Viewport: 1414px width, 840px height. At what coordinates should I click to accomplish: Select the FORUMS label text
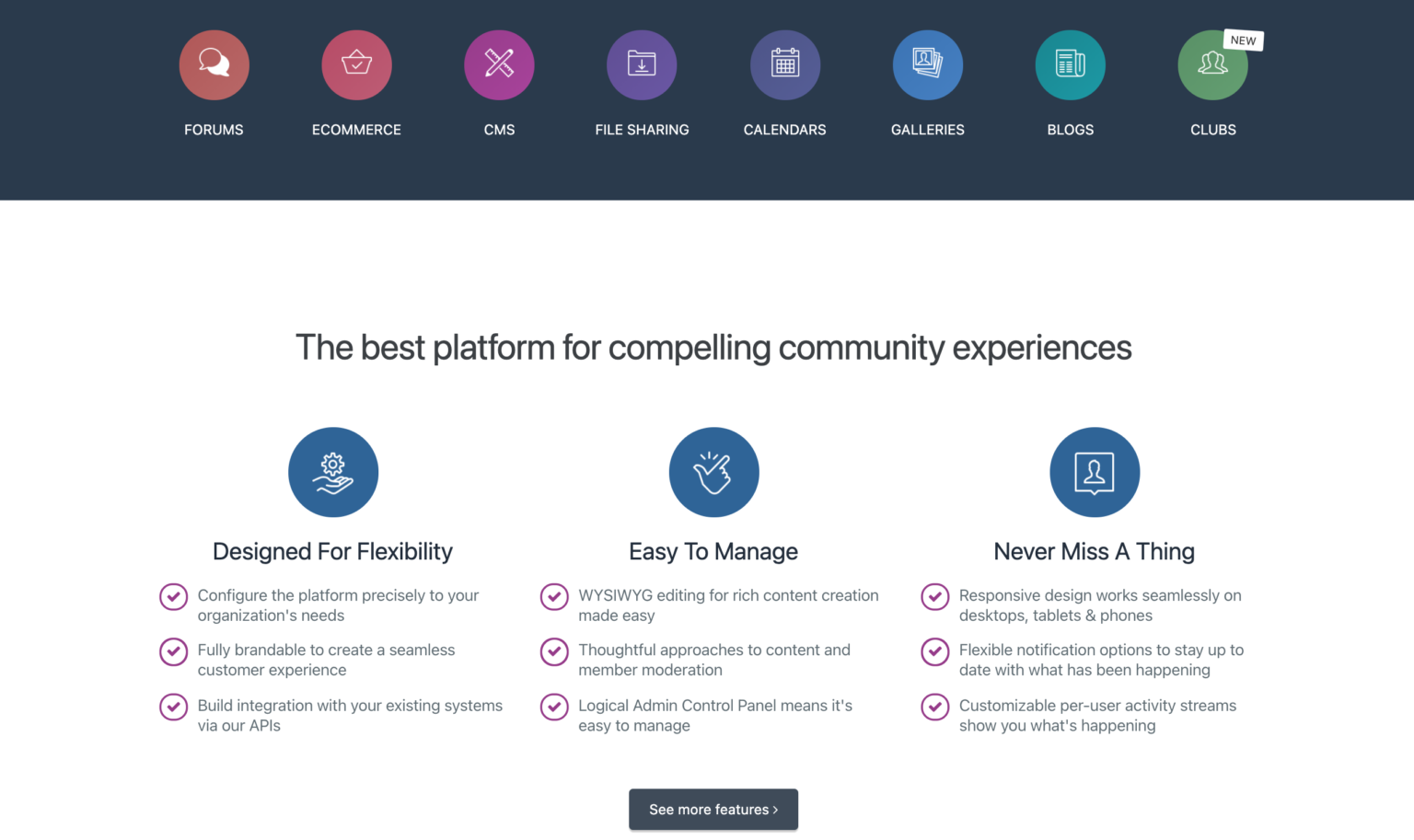pos(214,130)
